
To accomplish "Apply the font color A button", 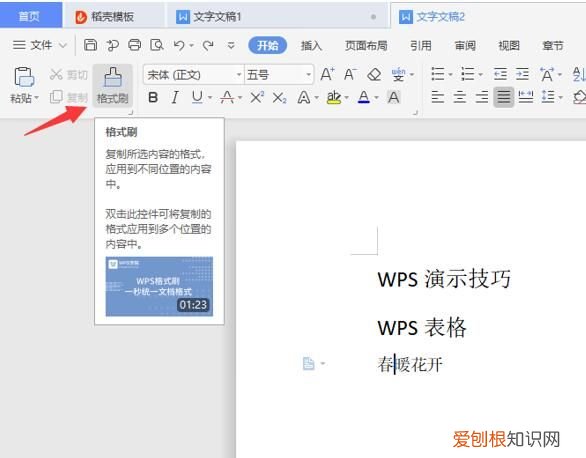I will pyautogui.click(x=363, y=98).
